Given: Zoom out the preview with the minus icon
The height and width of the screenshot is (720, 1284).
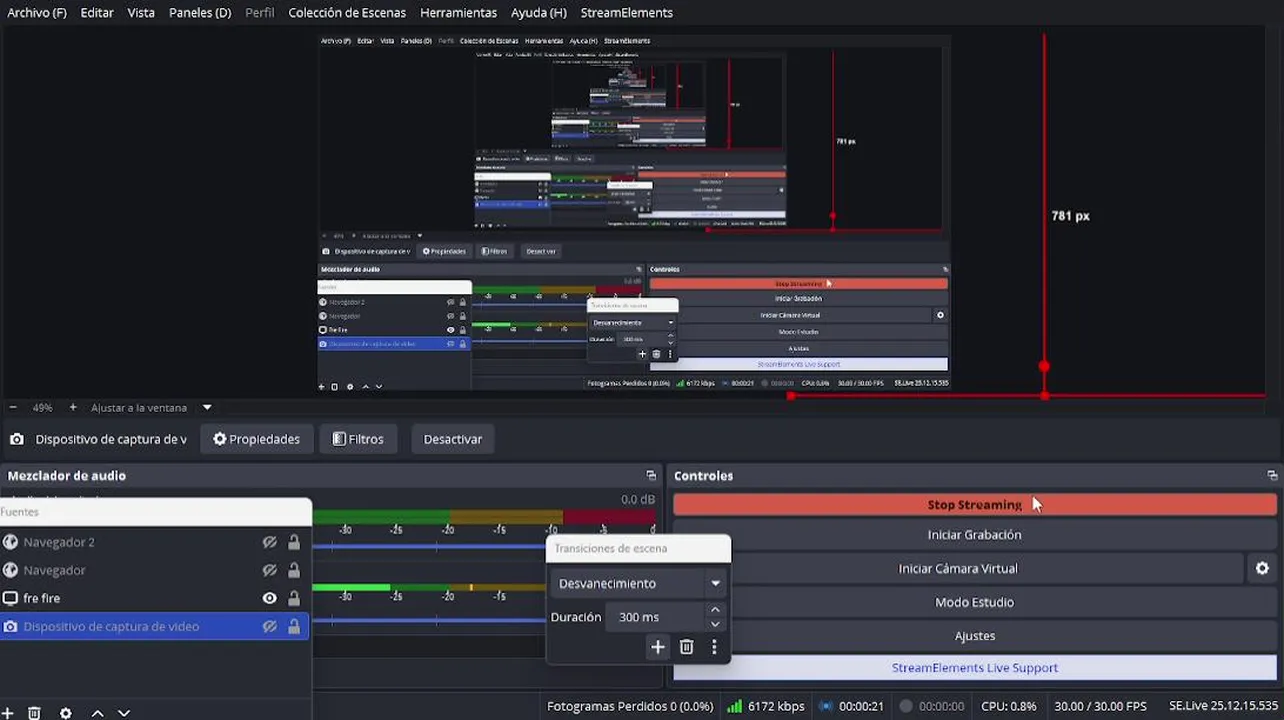Looking at the screenshot, I should (x=13, y=407).
